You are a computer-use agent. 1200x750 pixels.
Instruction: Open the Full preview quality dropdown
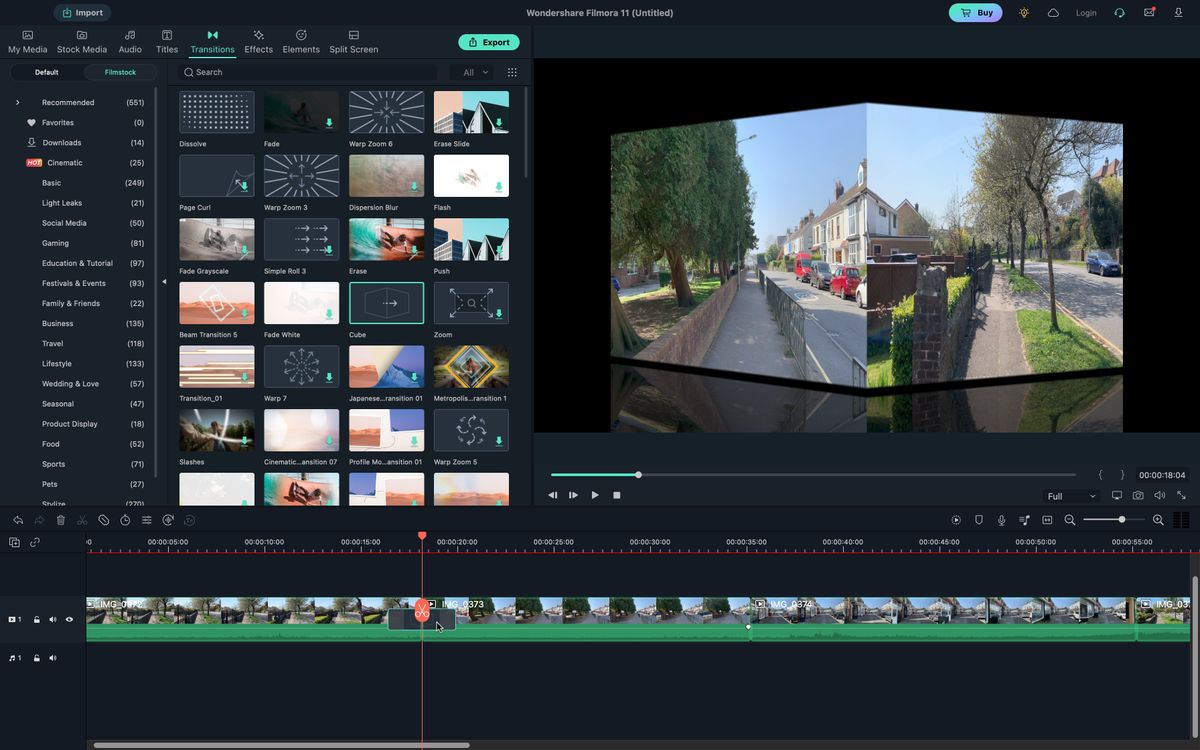1070,495
